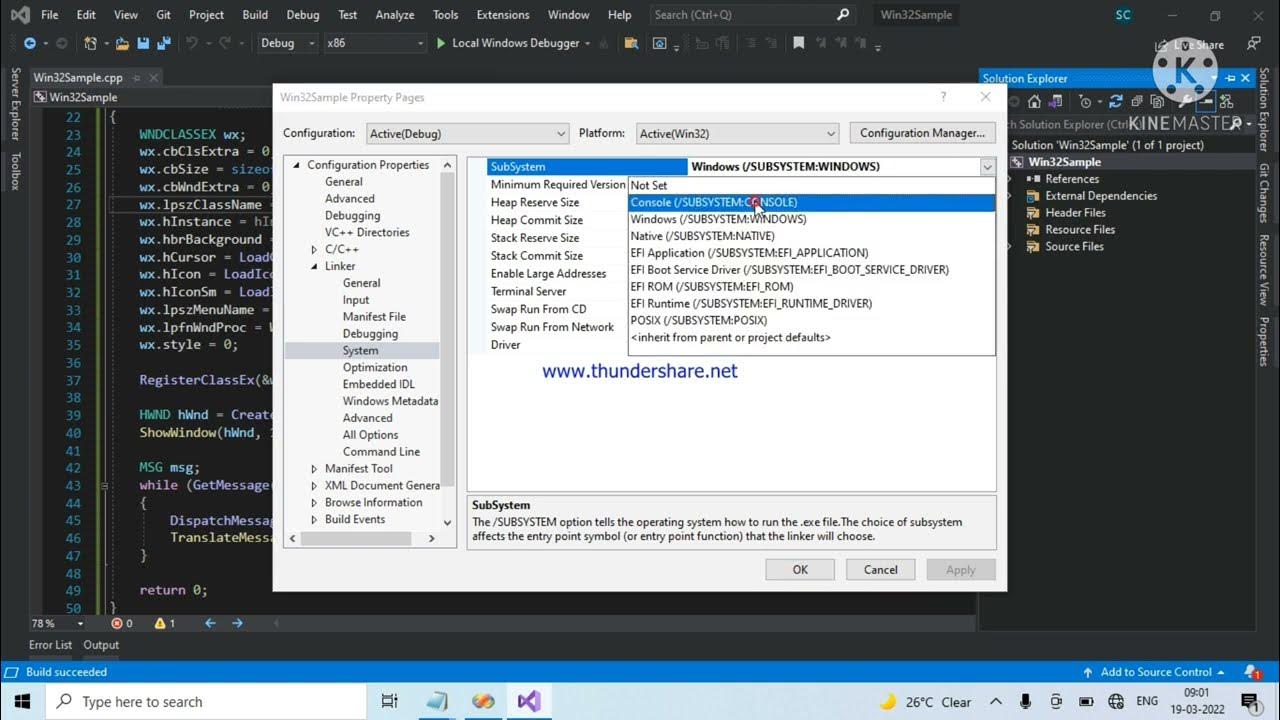Select POSIX (/SUBSYSTEM:POSIX) option
This screenshot has height=720, width=1280.
[812, 320]
